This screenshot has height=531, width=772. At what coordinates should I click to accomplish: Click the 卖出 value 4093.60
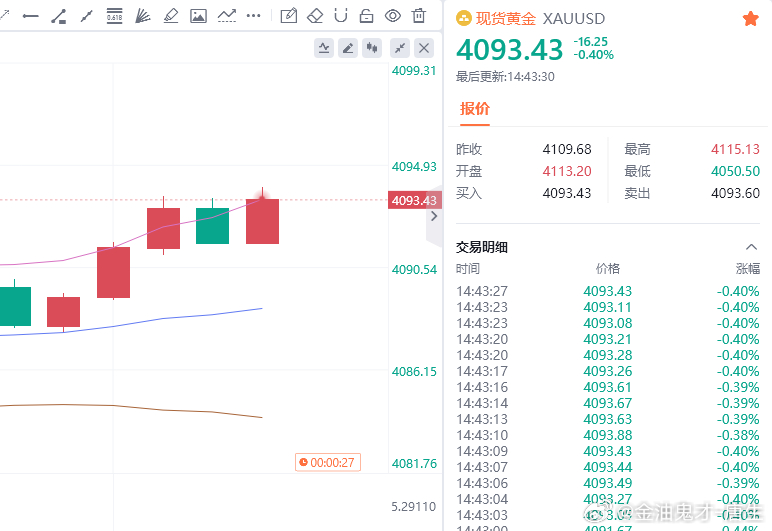coord(735,193)
